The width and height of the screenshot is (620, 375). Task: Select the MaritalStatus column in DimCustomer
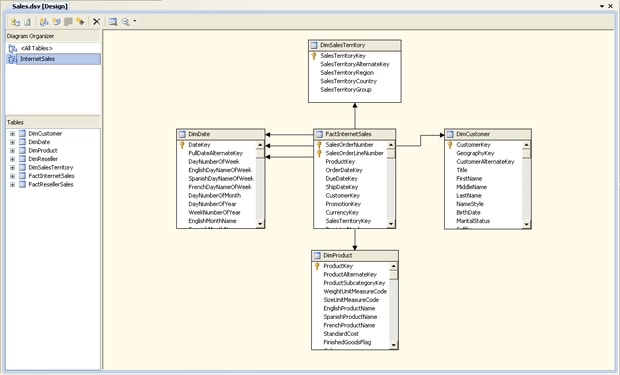click(473, 221)
